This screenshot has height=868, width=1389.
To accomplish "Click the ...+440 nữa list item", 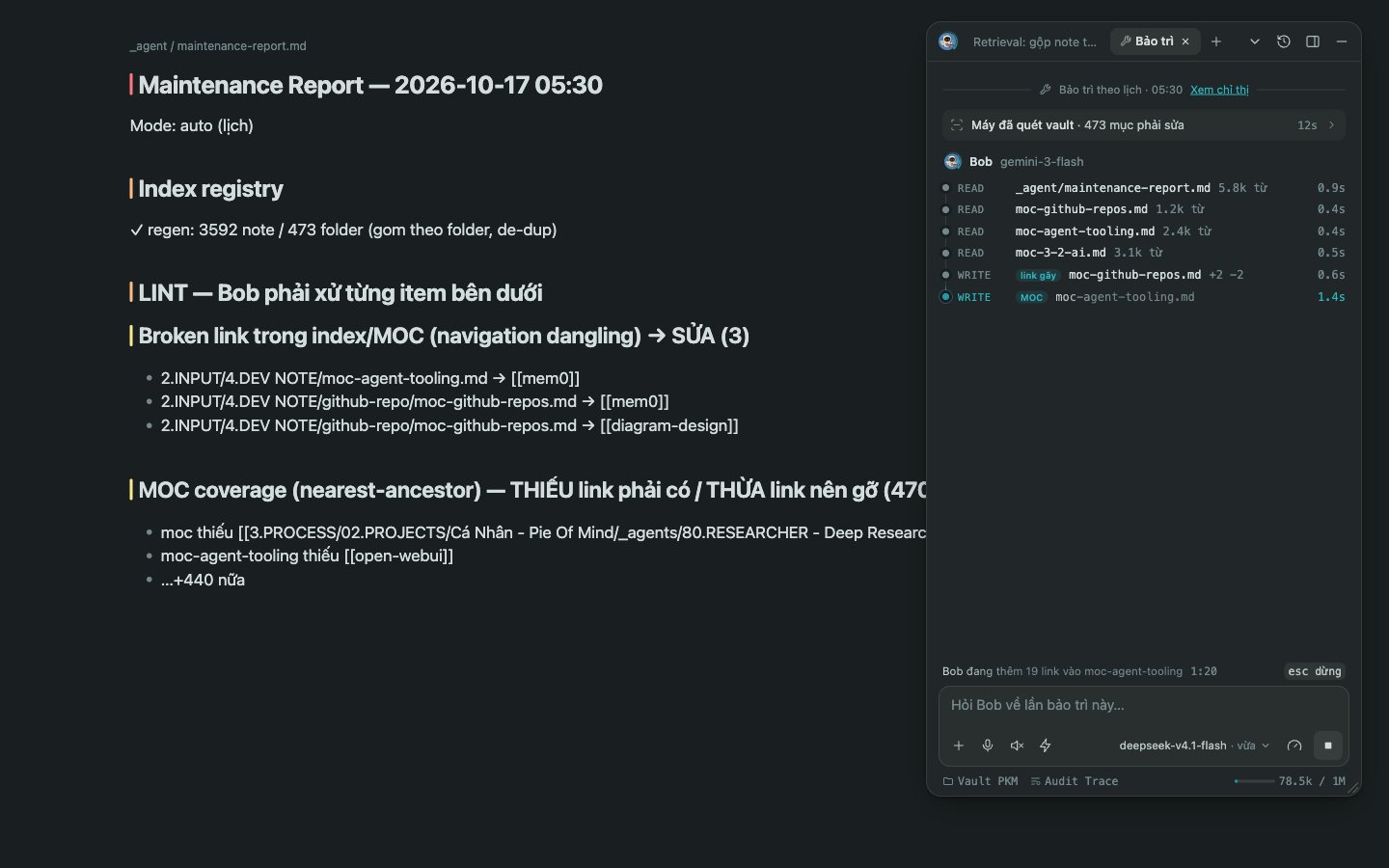I will pyautogui.click(x=203, y=580).
